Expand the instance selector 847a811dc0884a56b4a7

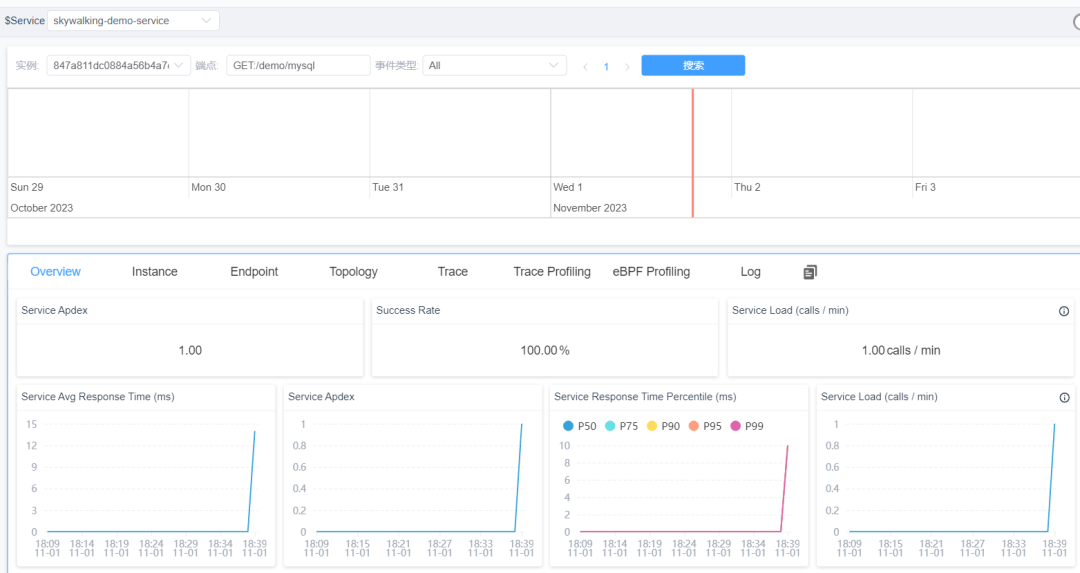pyautogui.click(x=118, y=65)
